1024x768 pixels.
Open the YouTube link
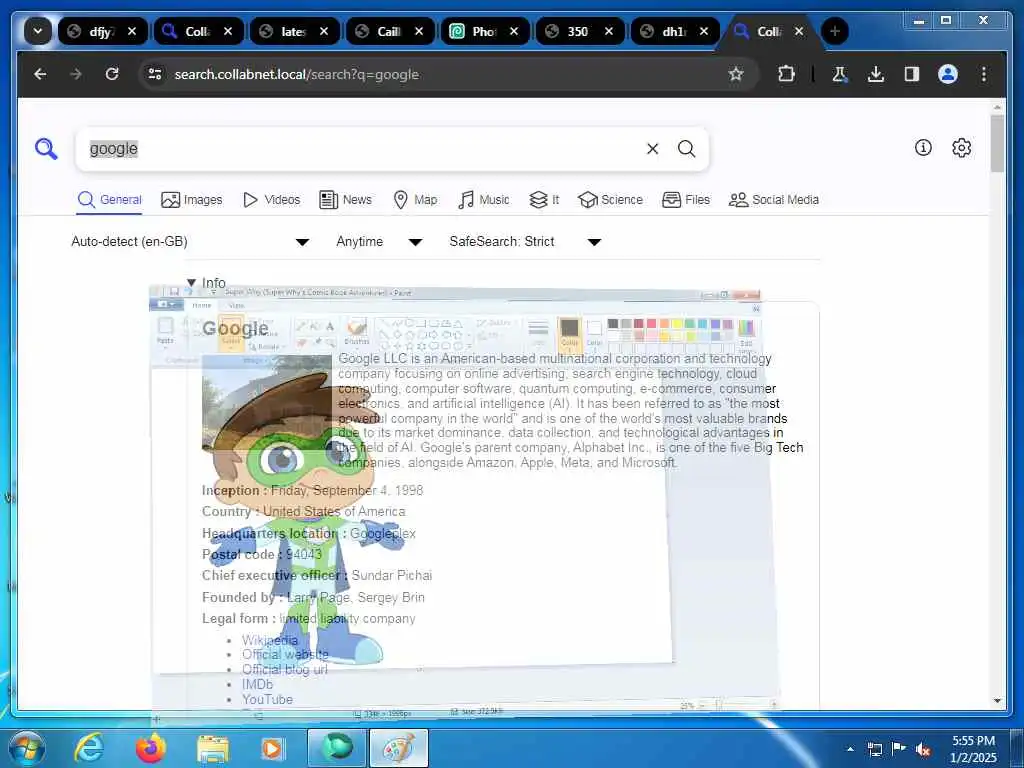tap(267, 699)
